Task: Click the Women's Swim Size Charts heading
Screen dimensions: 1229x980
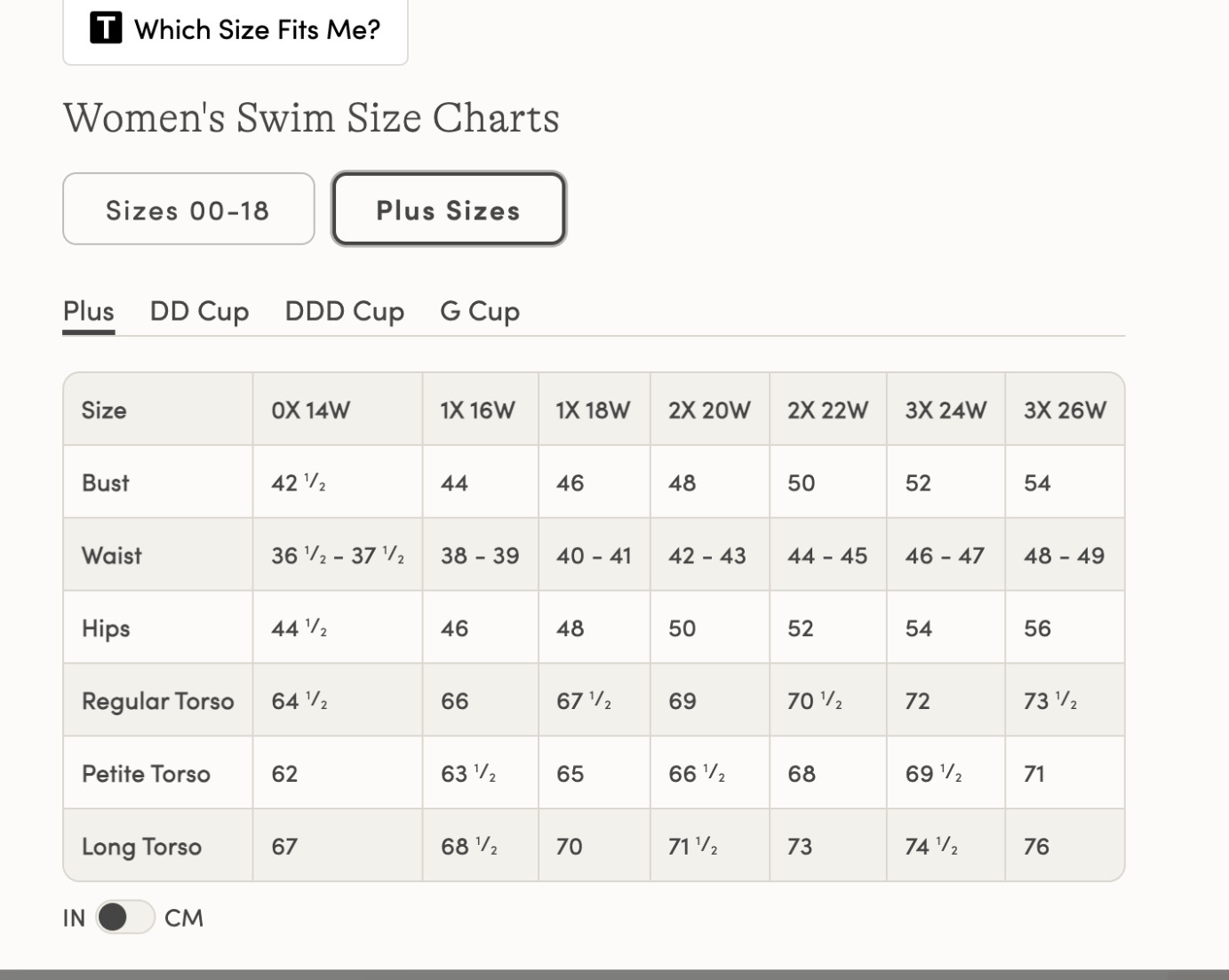Action: pyautogui.click(x=311, y=118)
